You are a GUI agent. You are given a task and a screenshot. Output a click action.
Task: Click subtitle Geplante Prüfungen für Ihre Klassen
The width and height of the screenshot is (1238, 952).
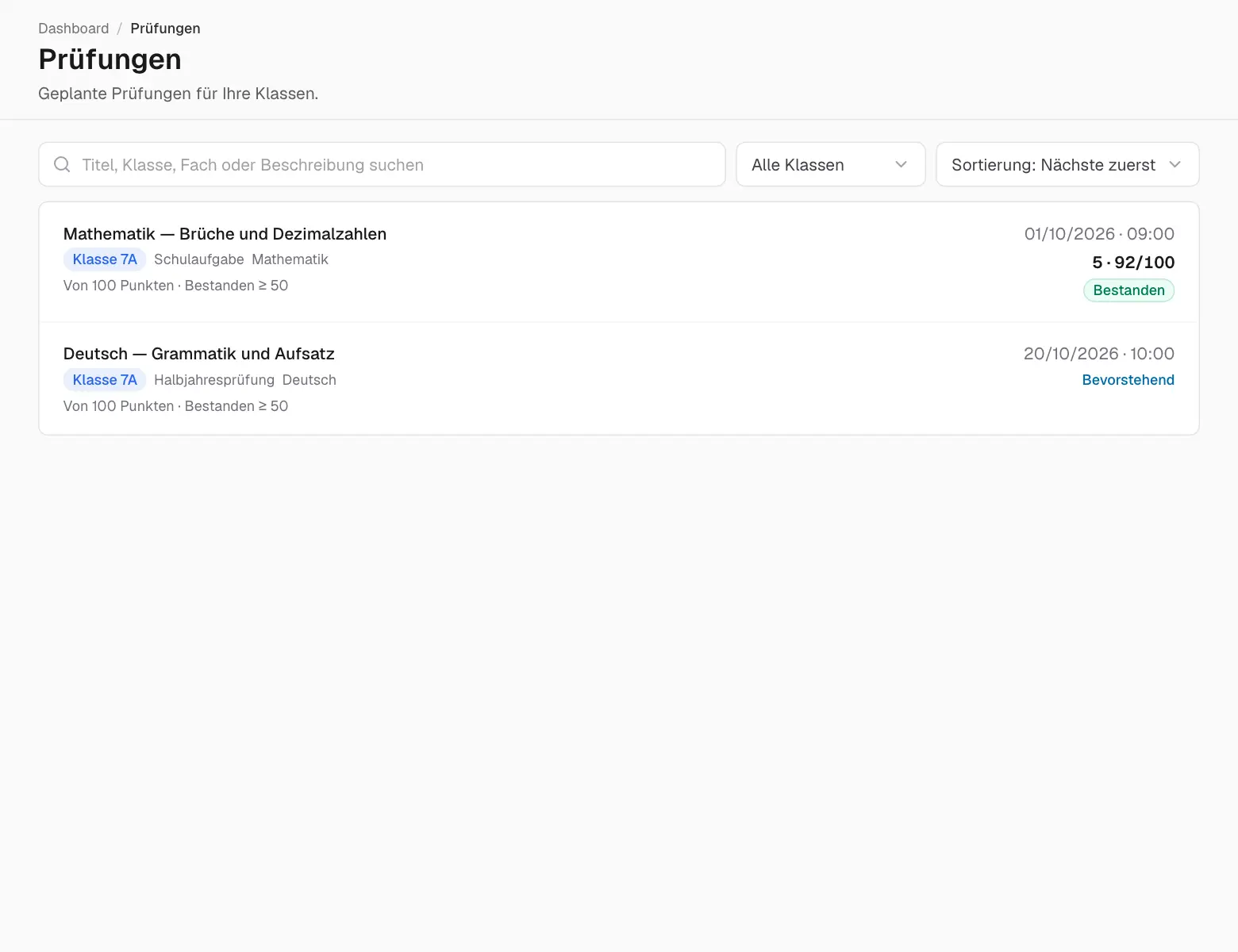point(179,94)
